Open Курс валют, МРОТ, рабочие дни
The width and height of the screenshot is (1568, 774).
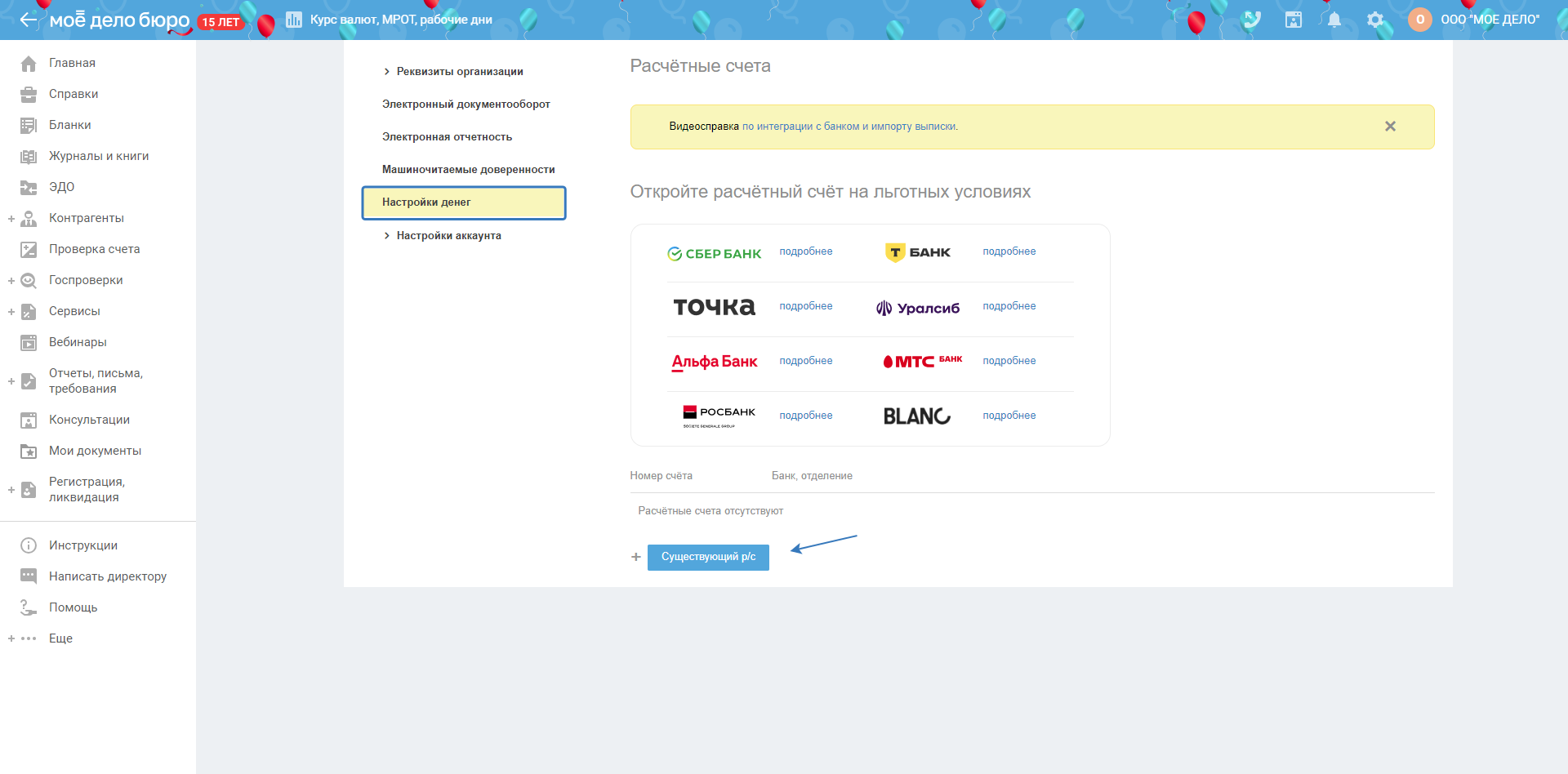[401, 20]
